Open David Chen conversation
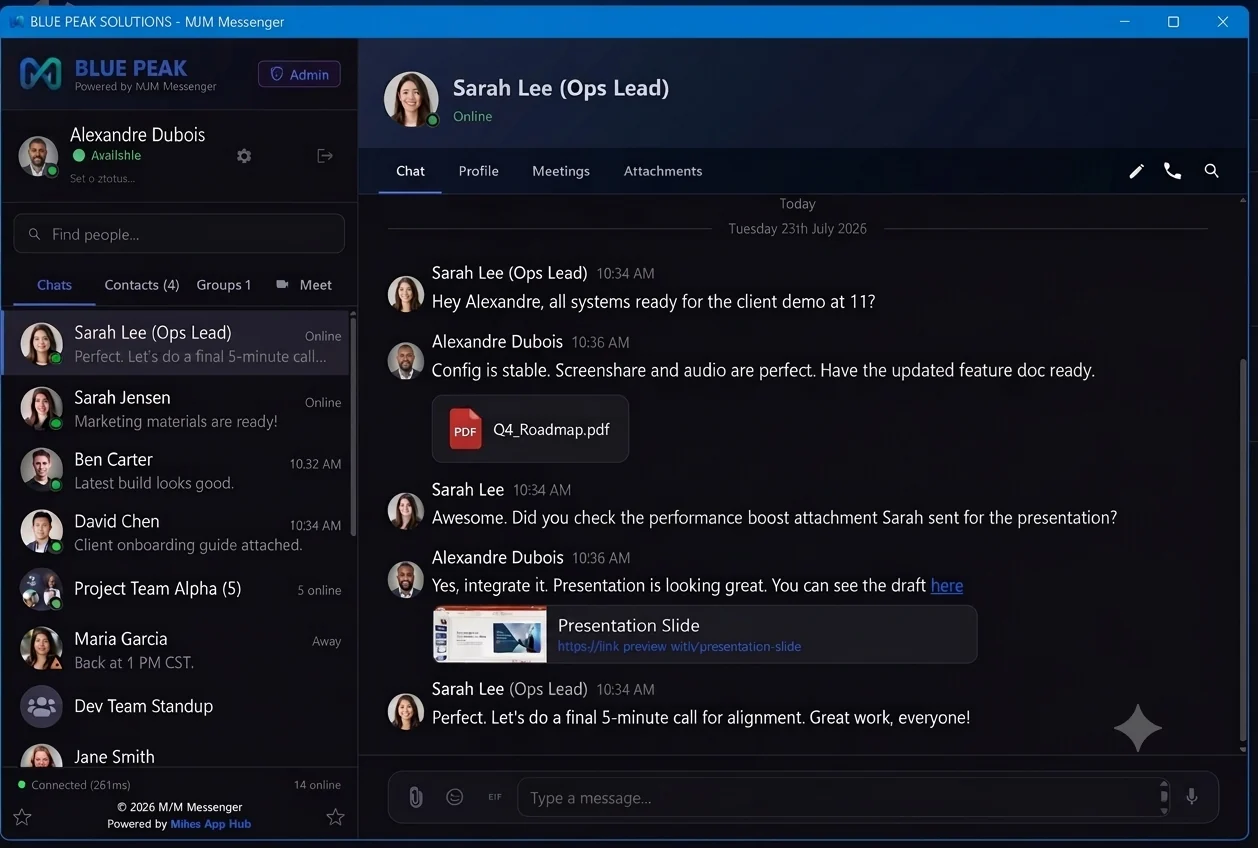The image size is (1258, 848). coord(175,532)
